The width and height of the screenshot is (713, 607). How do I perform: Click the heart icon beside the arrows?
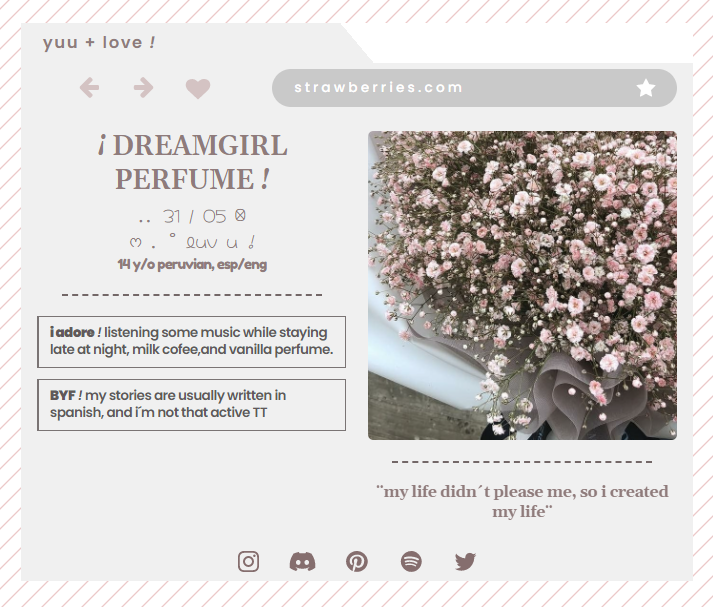[198, 88]
